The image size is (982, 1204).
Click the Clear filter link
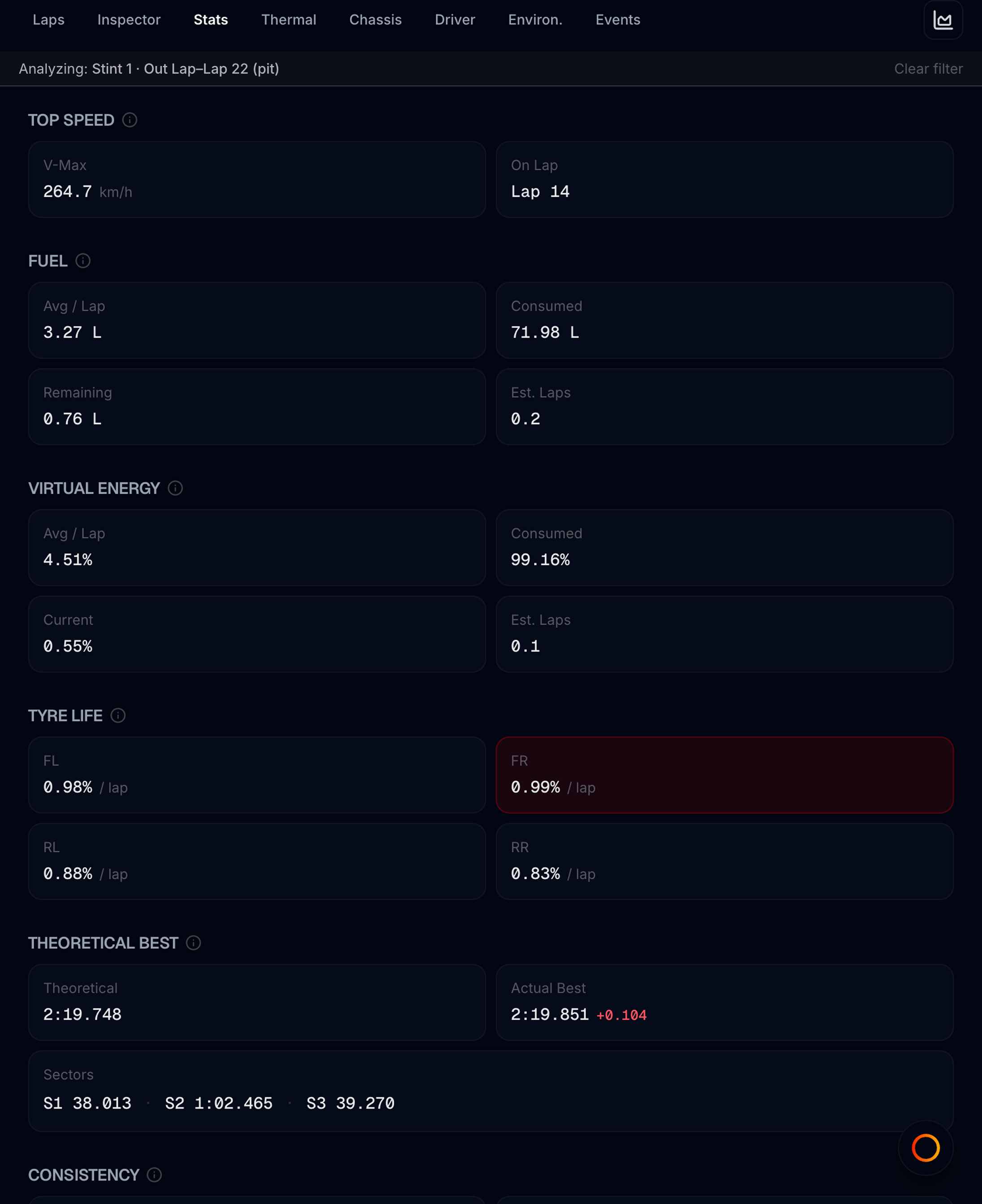pyautogui.click(x=928, y=69)
